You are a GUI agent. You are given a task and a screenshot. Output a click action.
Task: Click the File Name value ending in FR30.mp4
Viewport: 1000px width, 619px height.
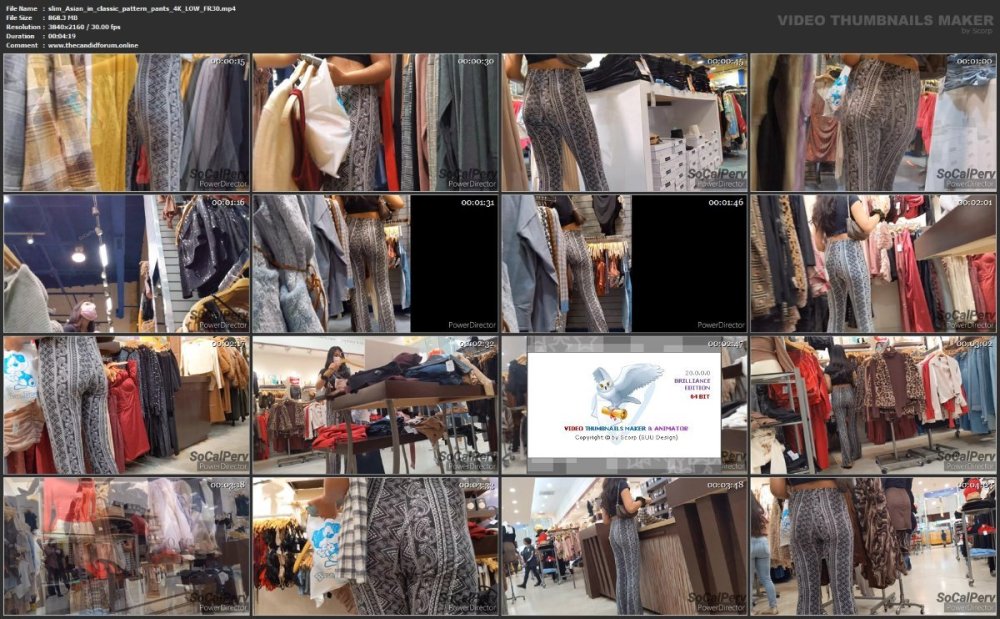click(142, 8)
